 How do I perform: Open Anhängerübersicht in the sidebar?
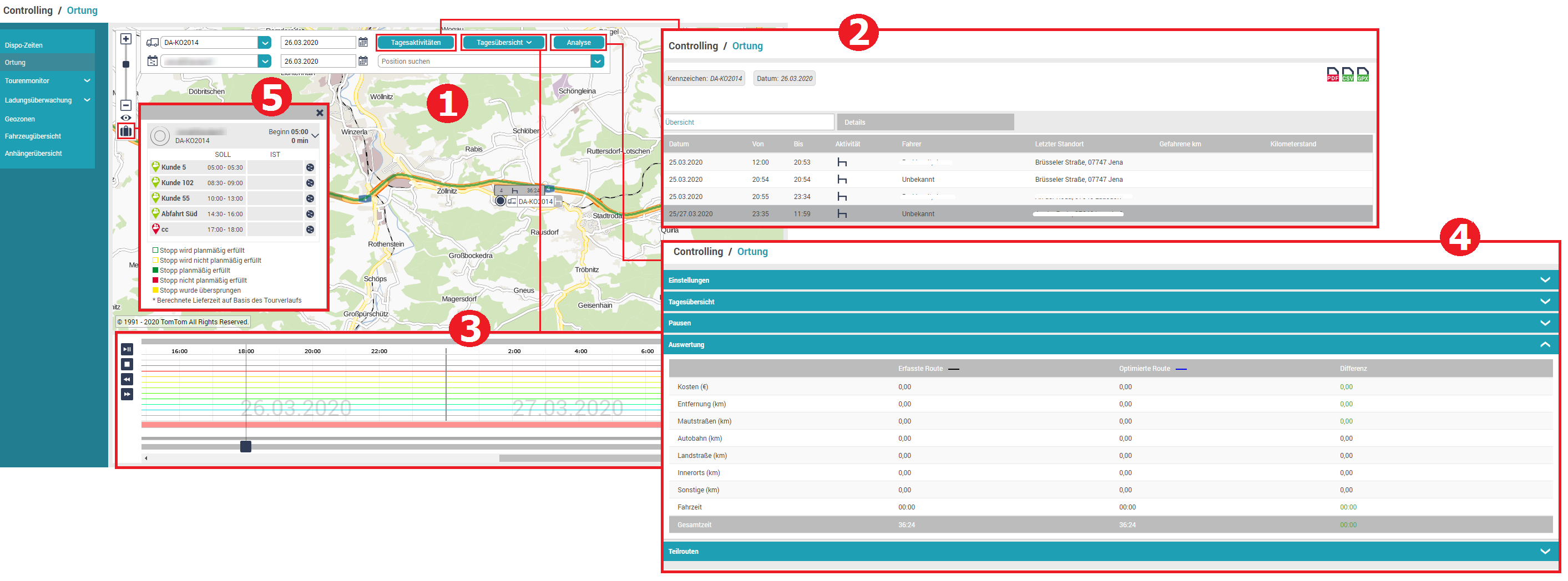33,154
